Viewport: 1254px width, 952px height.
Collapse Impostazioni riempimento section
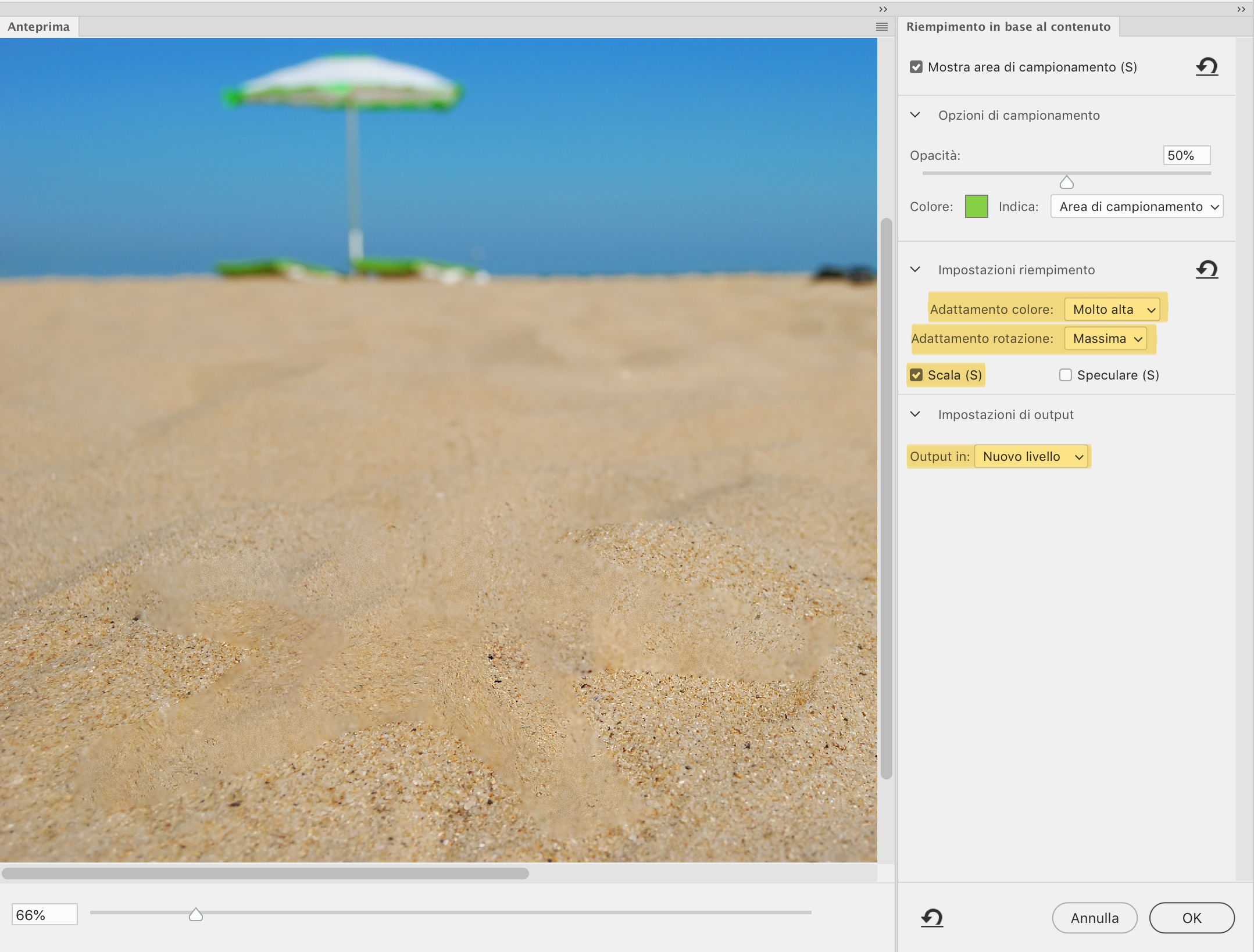coord(915,270)
